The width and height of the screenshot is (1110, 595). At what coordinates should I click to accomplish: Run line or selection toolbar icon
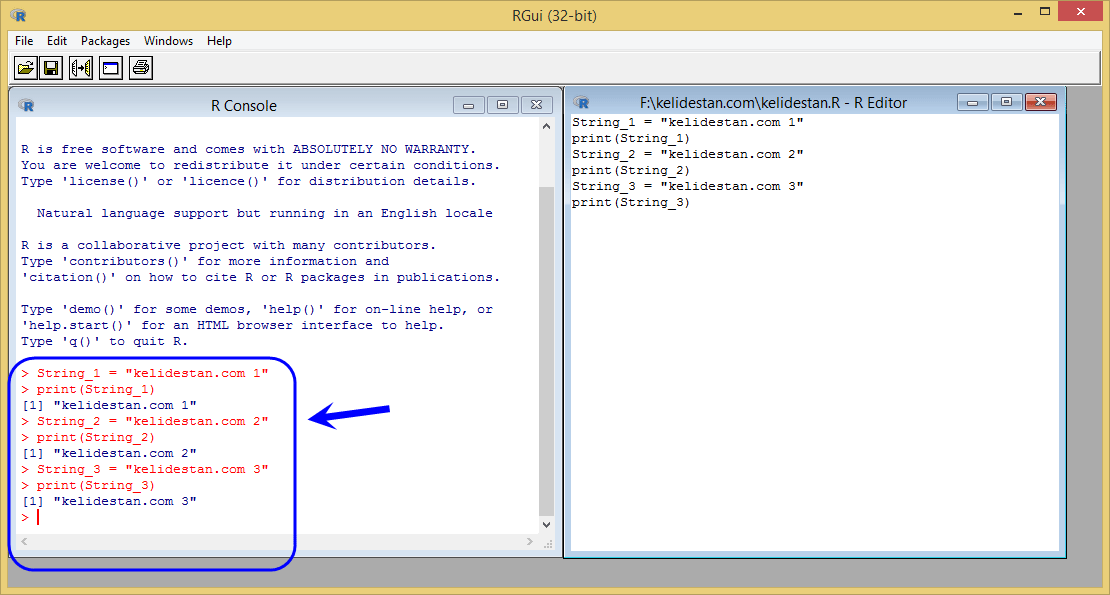point(81,68)
